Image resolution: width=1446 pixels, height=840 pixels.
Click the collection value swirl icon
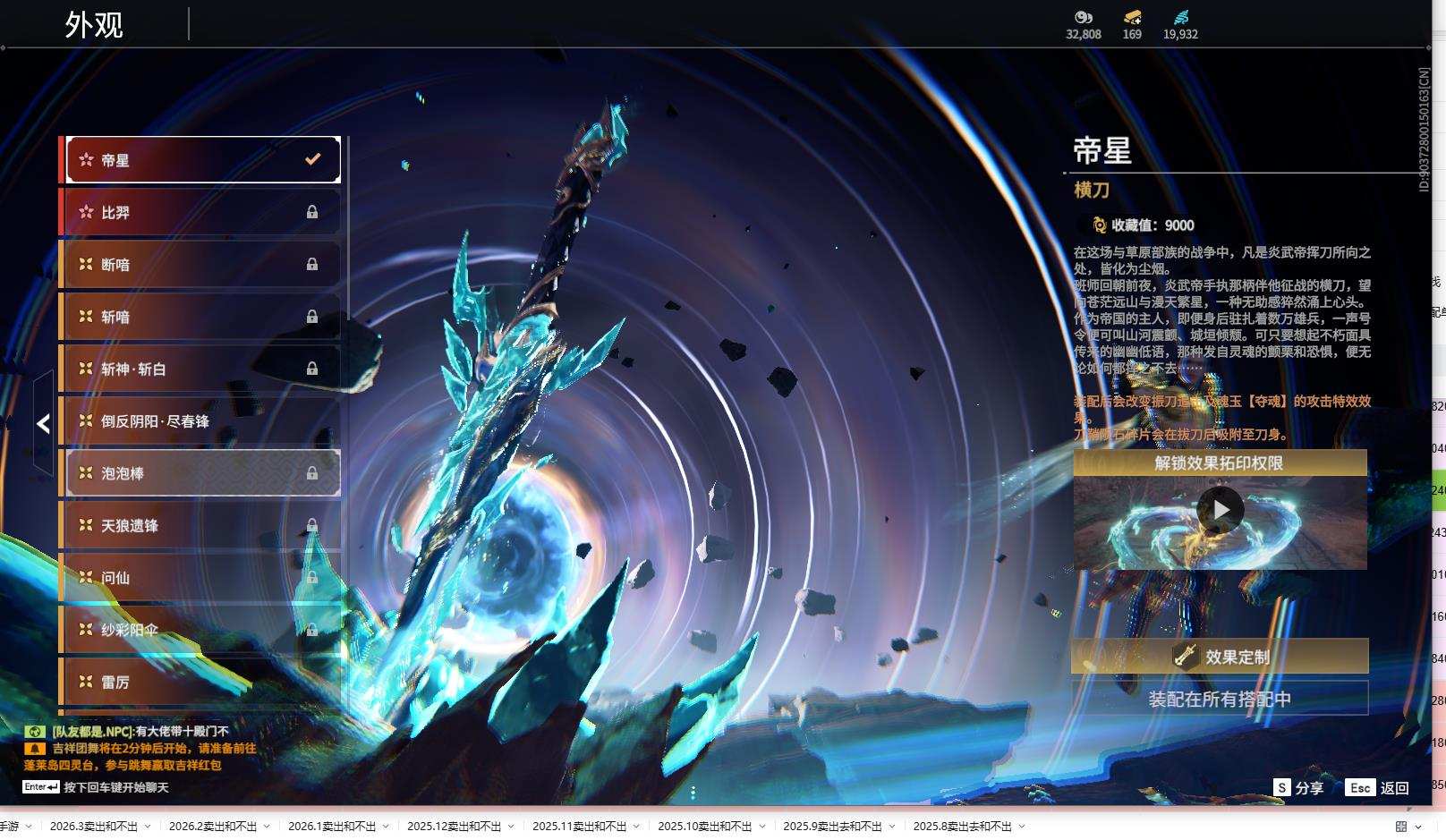(1100, 225)
